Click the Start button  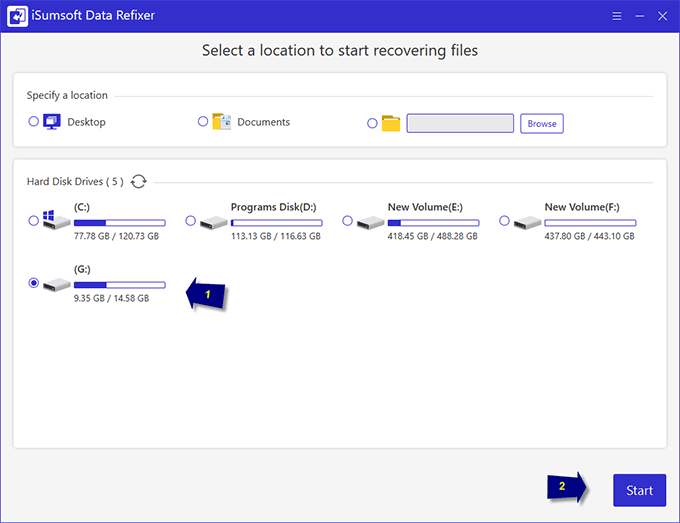click(x=639, y=490)
